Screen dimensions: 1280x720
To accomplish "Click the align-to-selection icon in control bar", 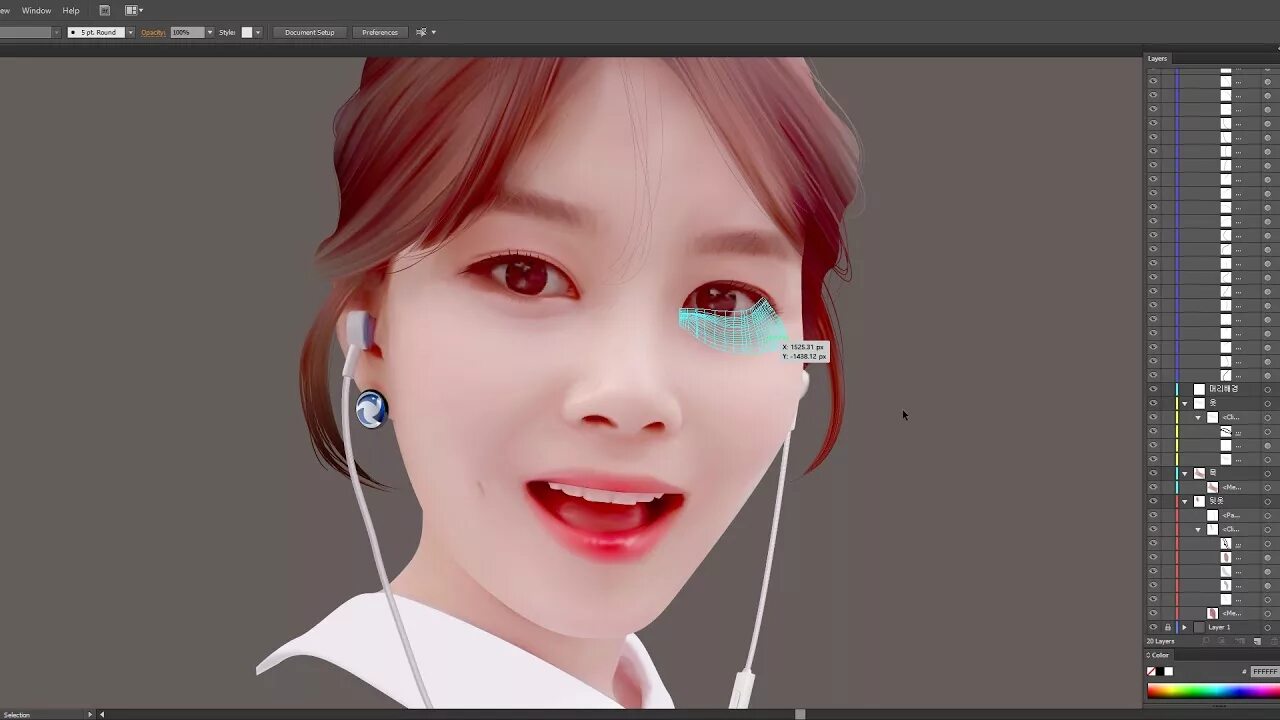I will point(421,32).
